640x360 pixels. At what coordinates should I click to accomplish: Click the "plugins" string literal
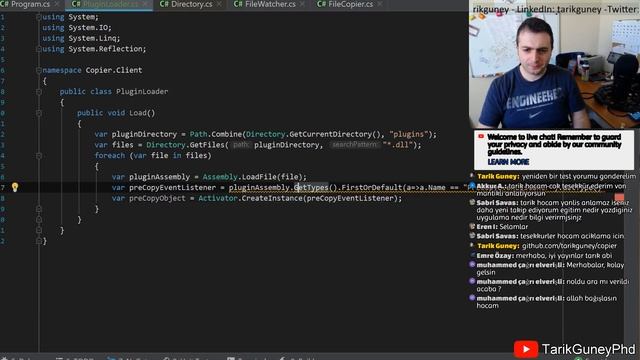408,134
